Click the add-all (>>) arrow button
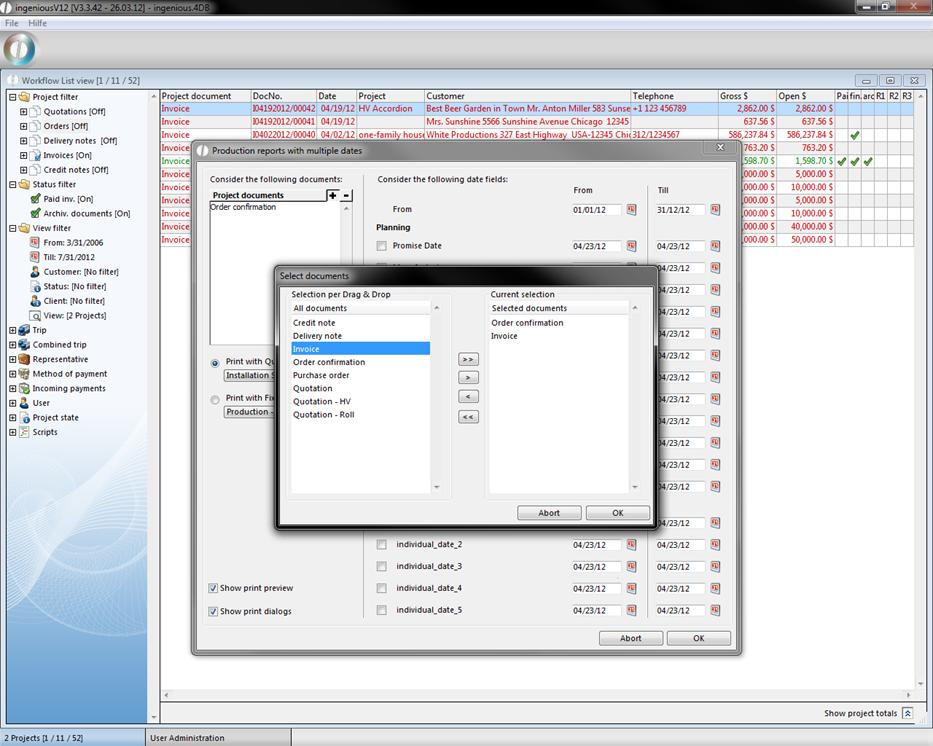The width and height of the screenshot is (933, 746). pyautogui.click(x=467, y=359)
